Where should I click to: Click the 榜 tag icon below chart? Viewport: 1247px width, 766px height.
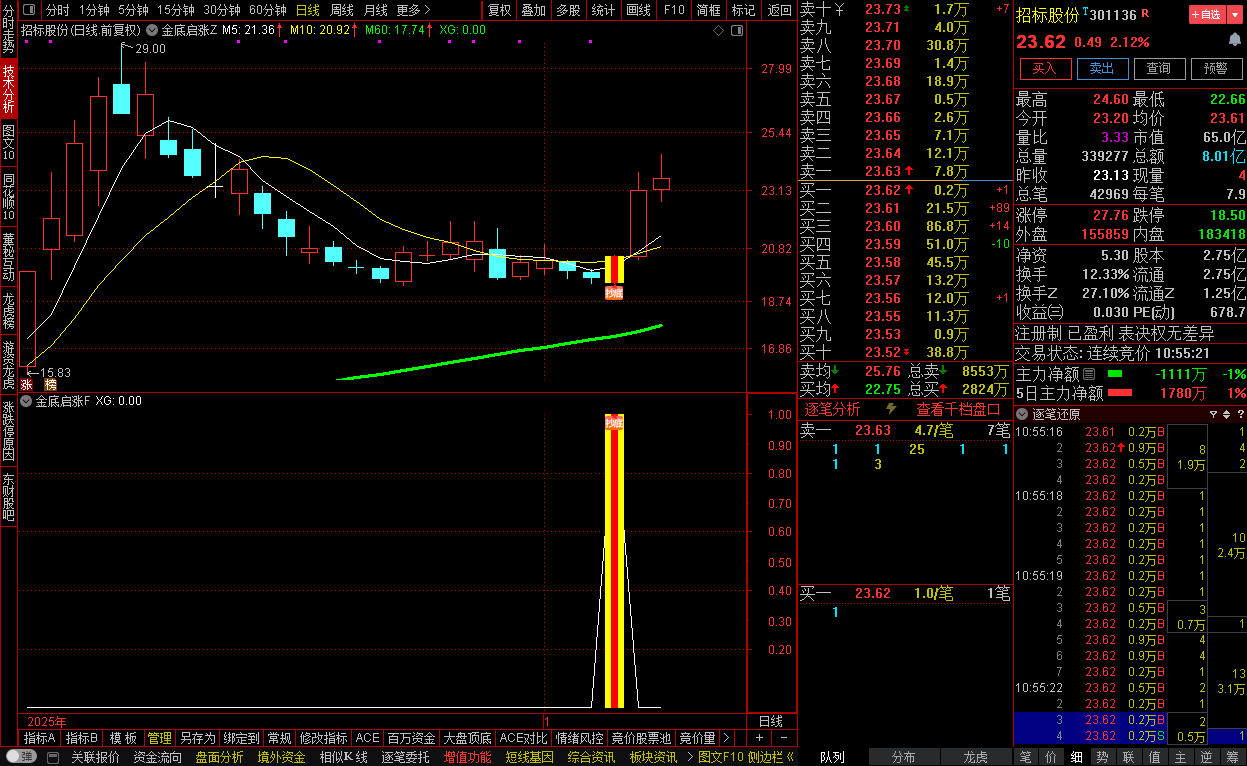[50, 384]
